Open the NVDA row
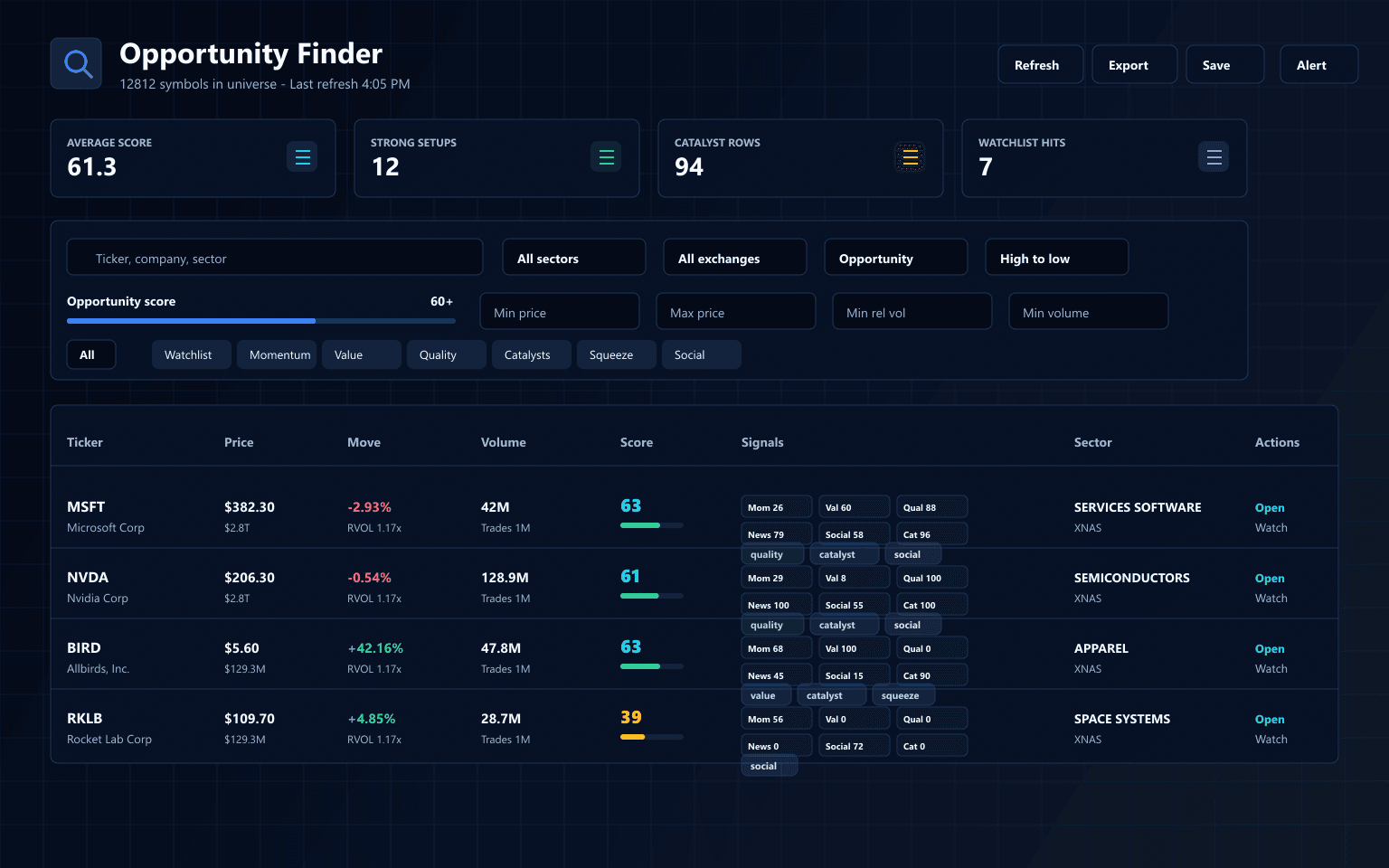 click(x=1270, y=579)
